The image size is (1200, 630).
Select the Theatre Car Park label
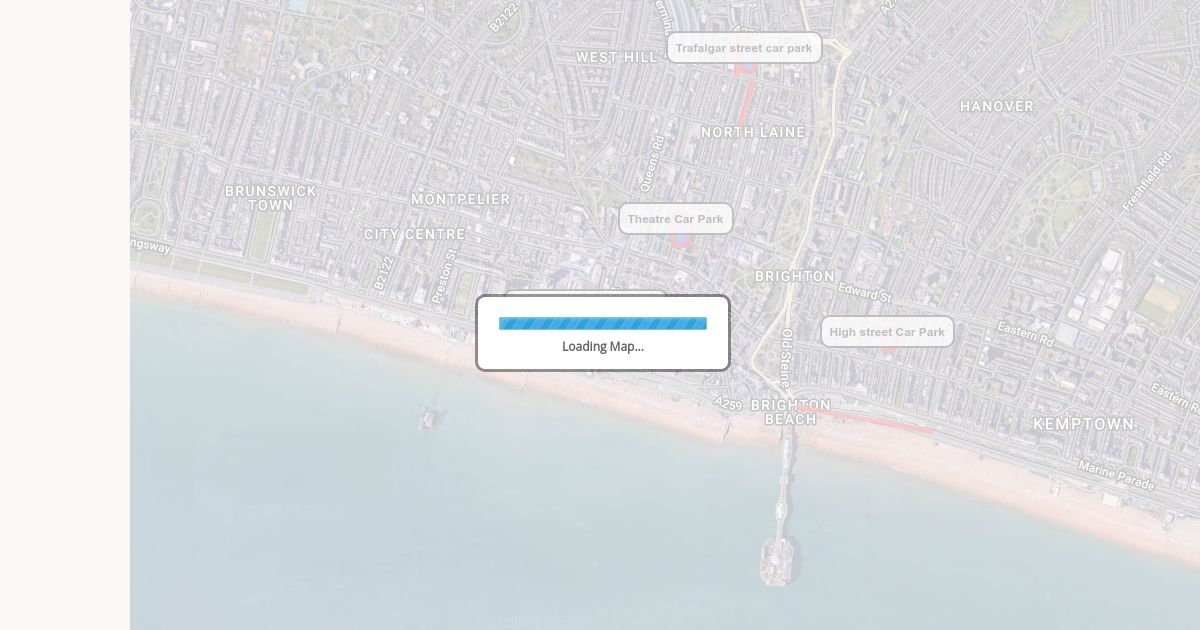[675, 219]
